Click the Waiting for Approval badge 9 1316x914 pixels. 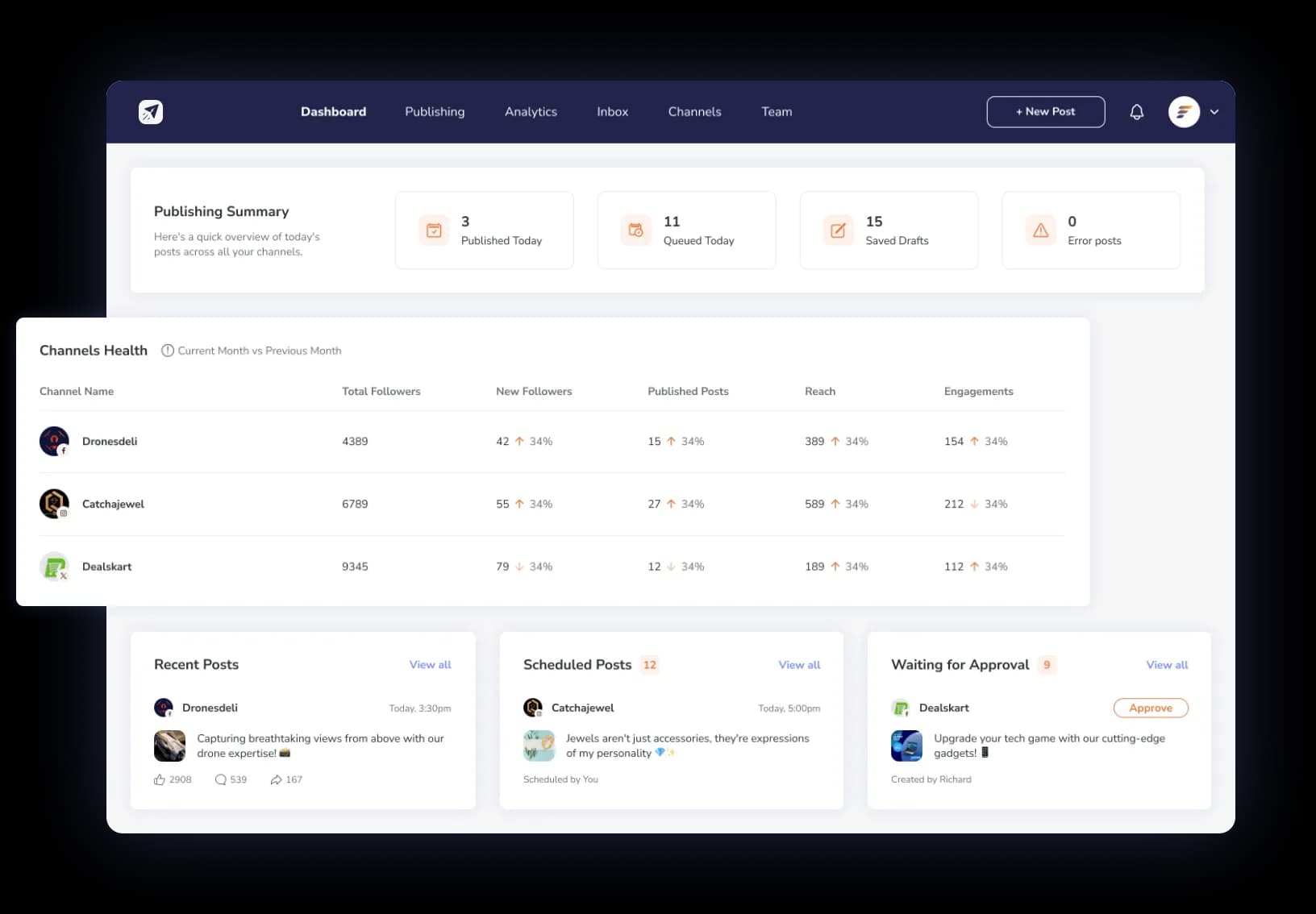tap(1047, 665)
